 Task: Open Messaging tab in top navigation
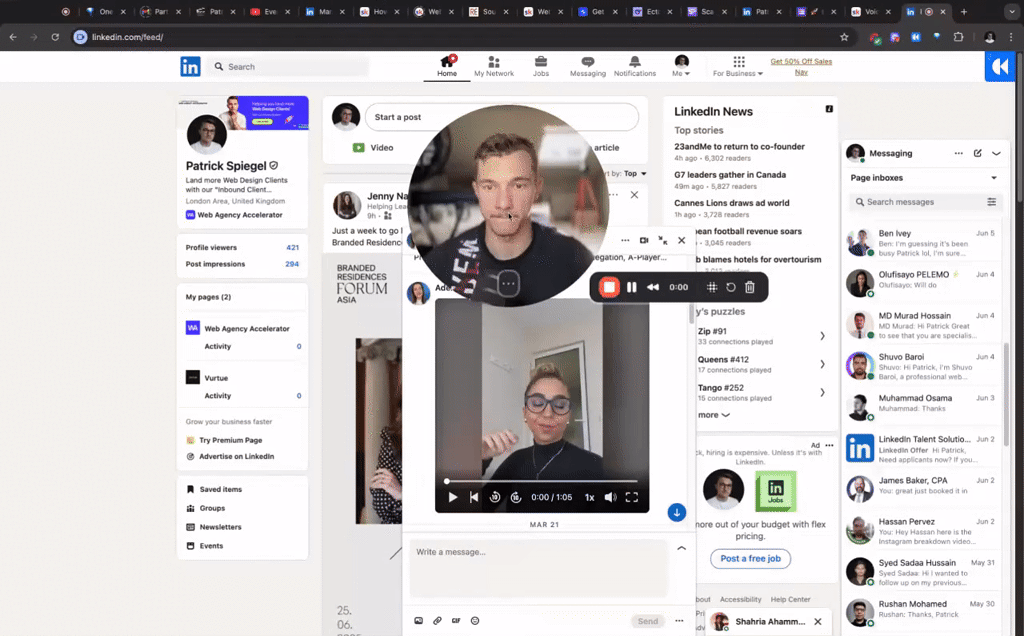pyautogui.click(x=588, y=67)
